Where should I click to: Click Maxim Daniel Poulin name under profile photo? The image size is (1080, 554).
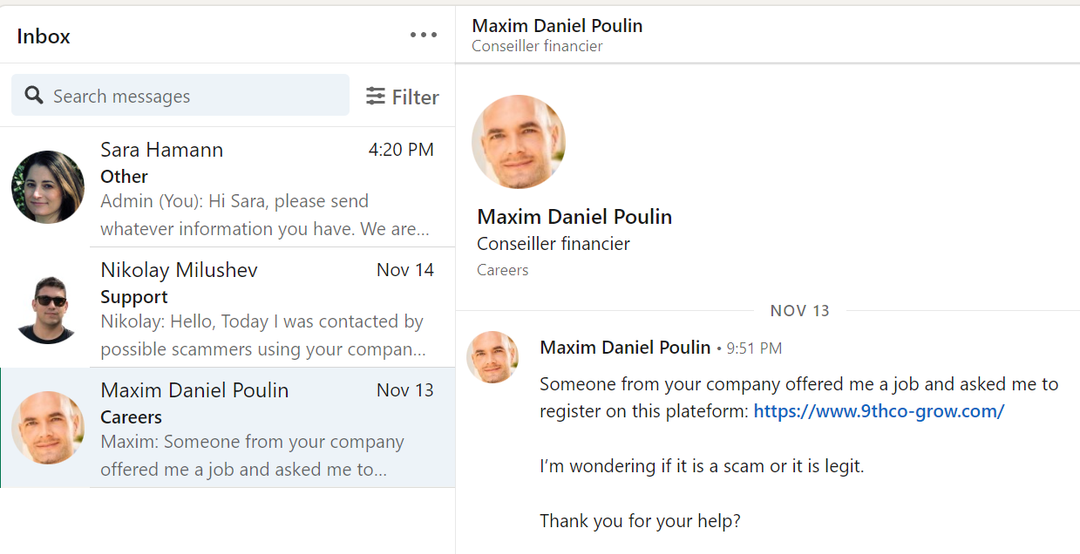tap(574, 216)
